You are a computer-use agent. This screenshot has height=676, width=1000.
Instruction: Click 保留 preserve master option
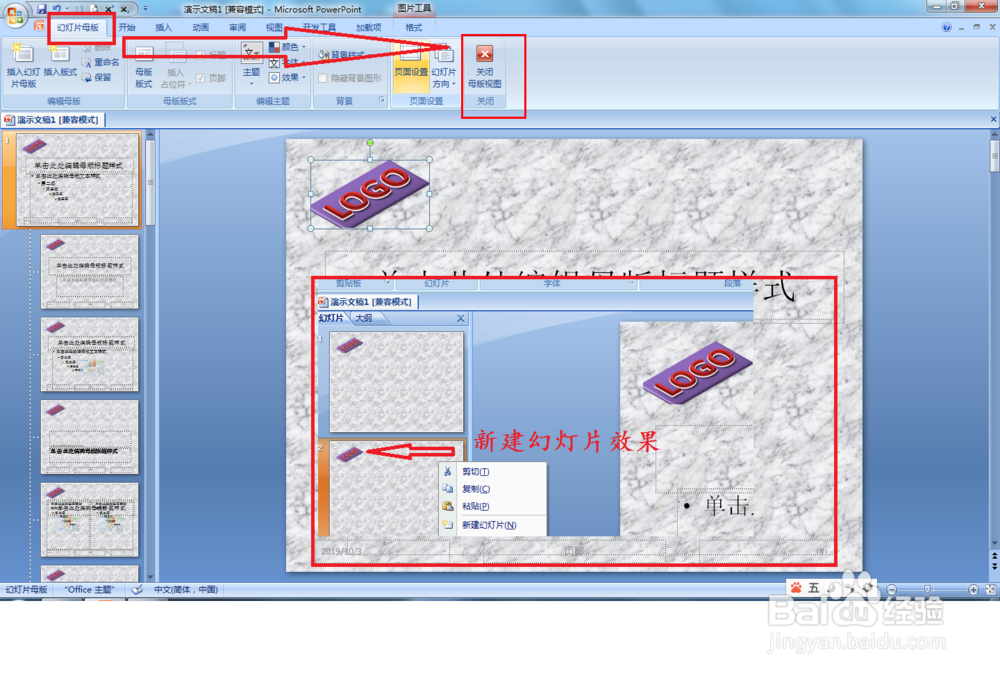97,77
